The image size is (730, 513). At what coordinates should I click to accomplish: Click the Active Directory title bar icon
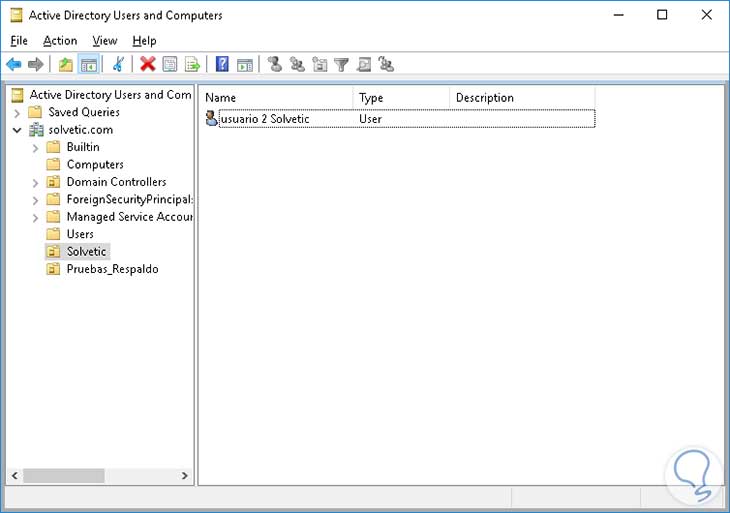[x=16, y=15]
